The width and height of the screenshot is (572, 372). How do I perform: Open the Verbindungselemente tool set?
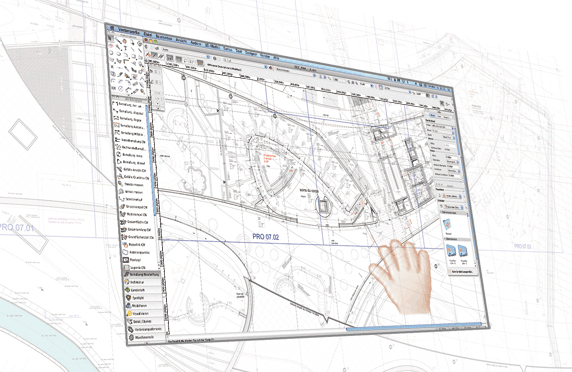click(x=146, y=329)
